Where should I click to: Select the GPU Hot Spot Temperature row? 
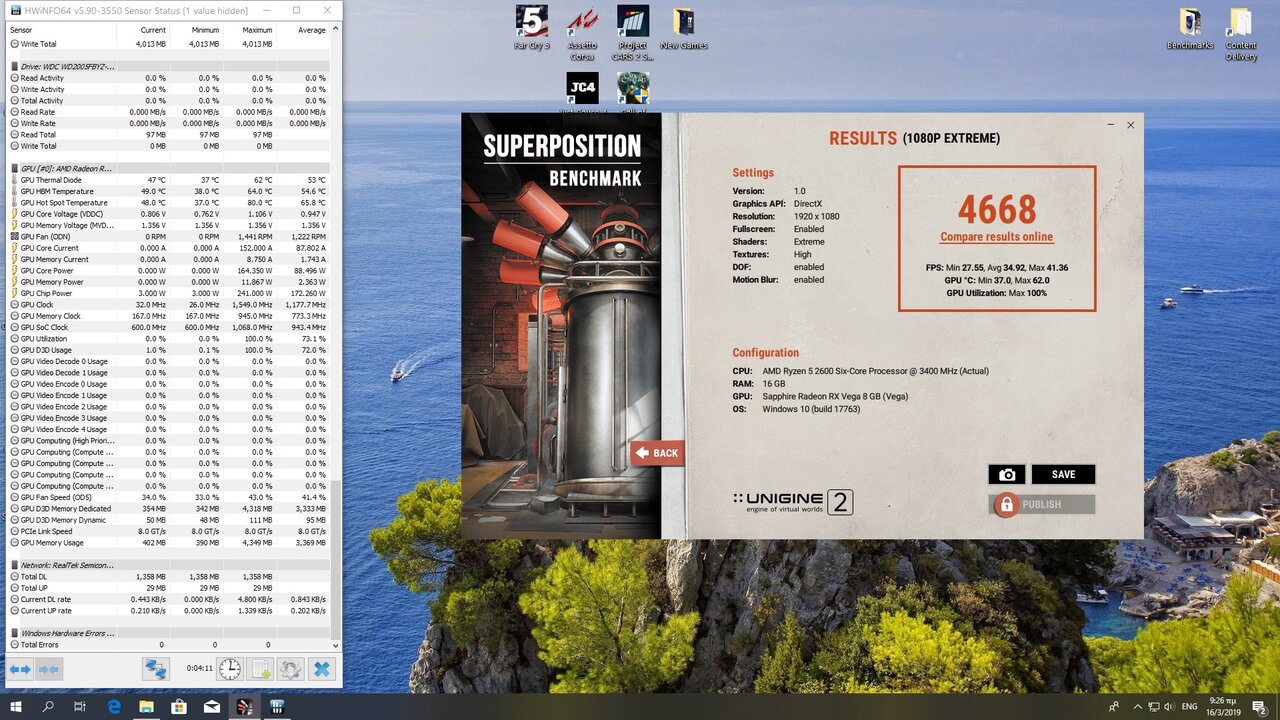point(168,203)
